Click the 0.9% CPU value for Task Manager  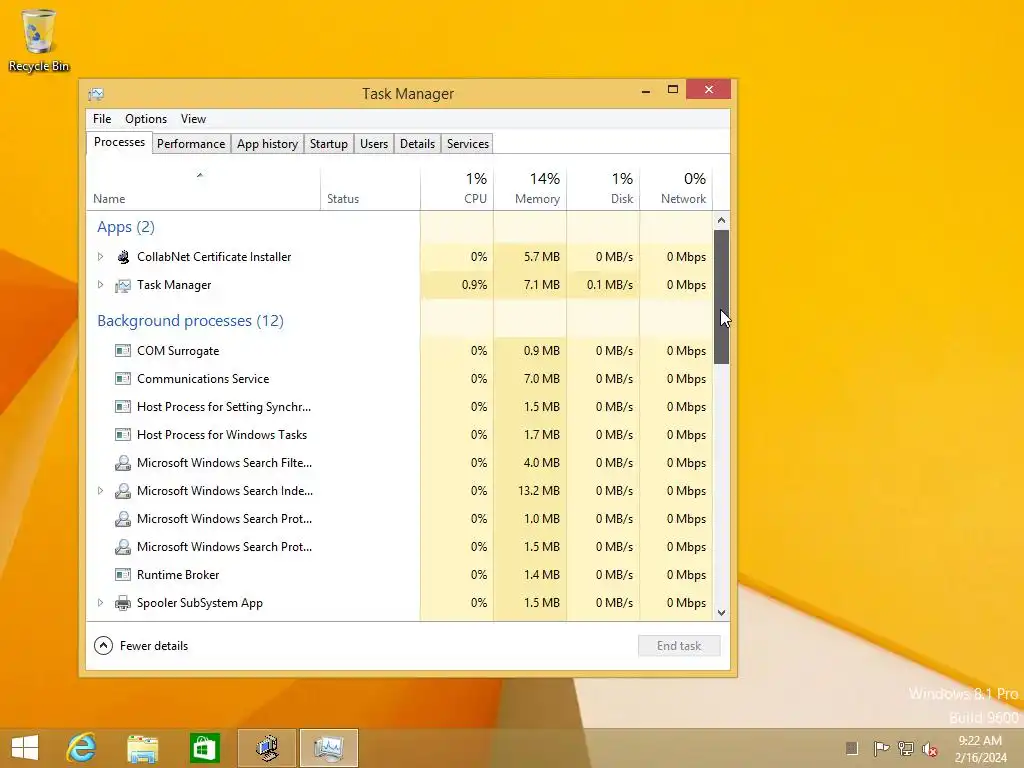pyautogui.click(x=474, y=285)
